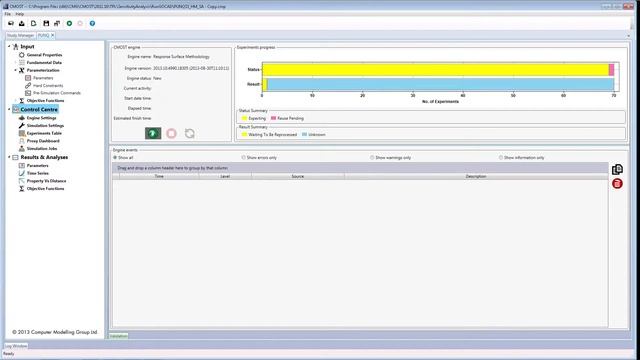The image size is (640, 360).
Task: Expand Input's Objective Functions node
Action: click(x=16, y=100)
